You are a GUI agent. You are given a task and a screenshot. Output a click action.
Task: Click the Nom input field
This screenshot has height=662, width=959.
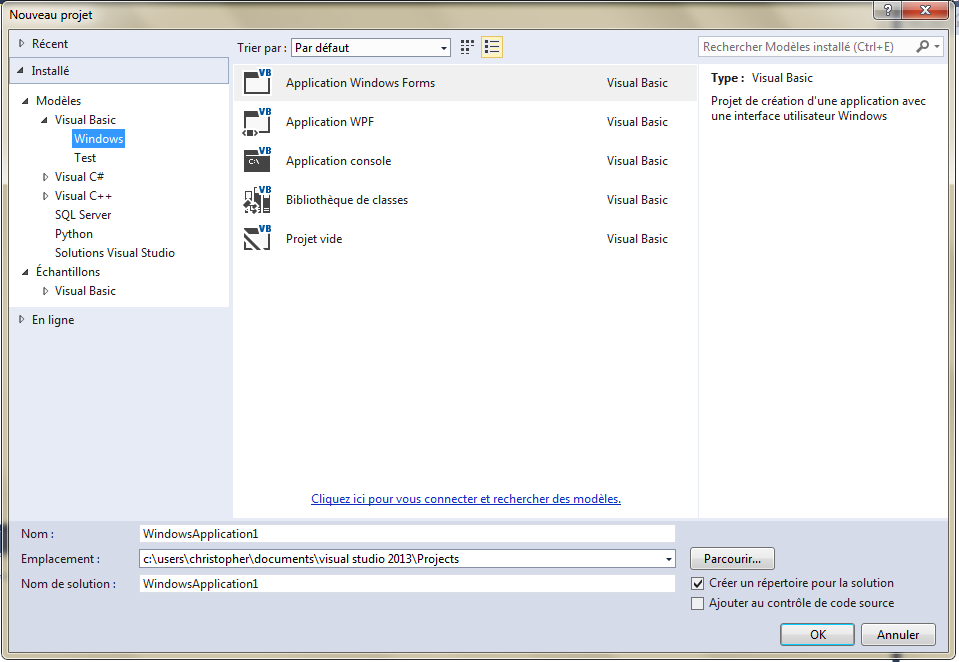click(x=407, y=534)
